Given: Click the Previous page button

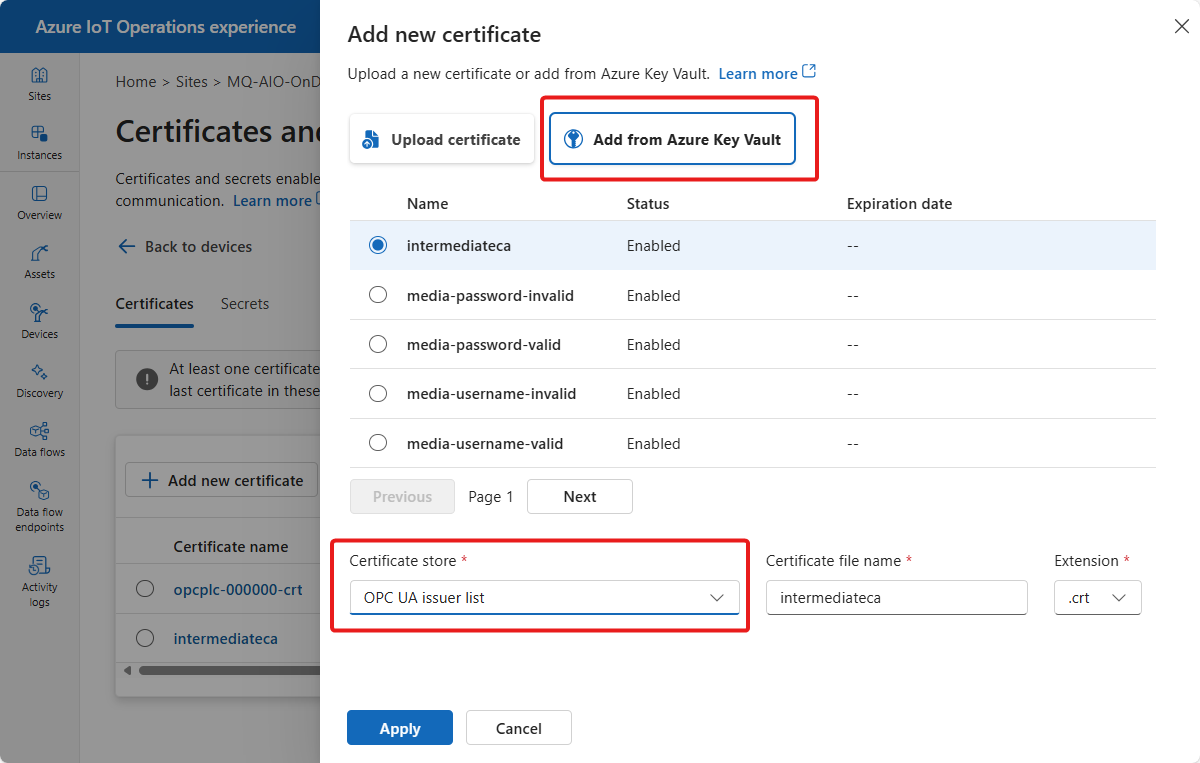Looking at the screenshot, I should pyautogui.click(x=402, y=496).
